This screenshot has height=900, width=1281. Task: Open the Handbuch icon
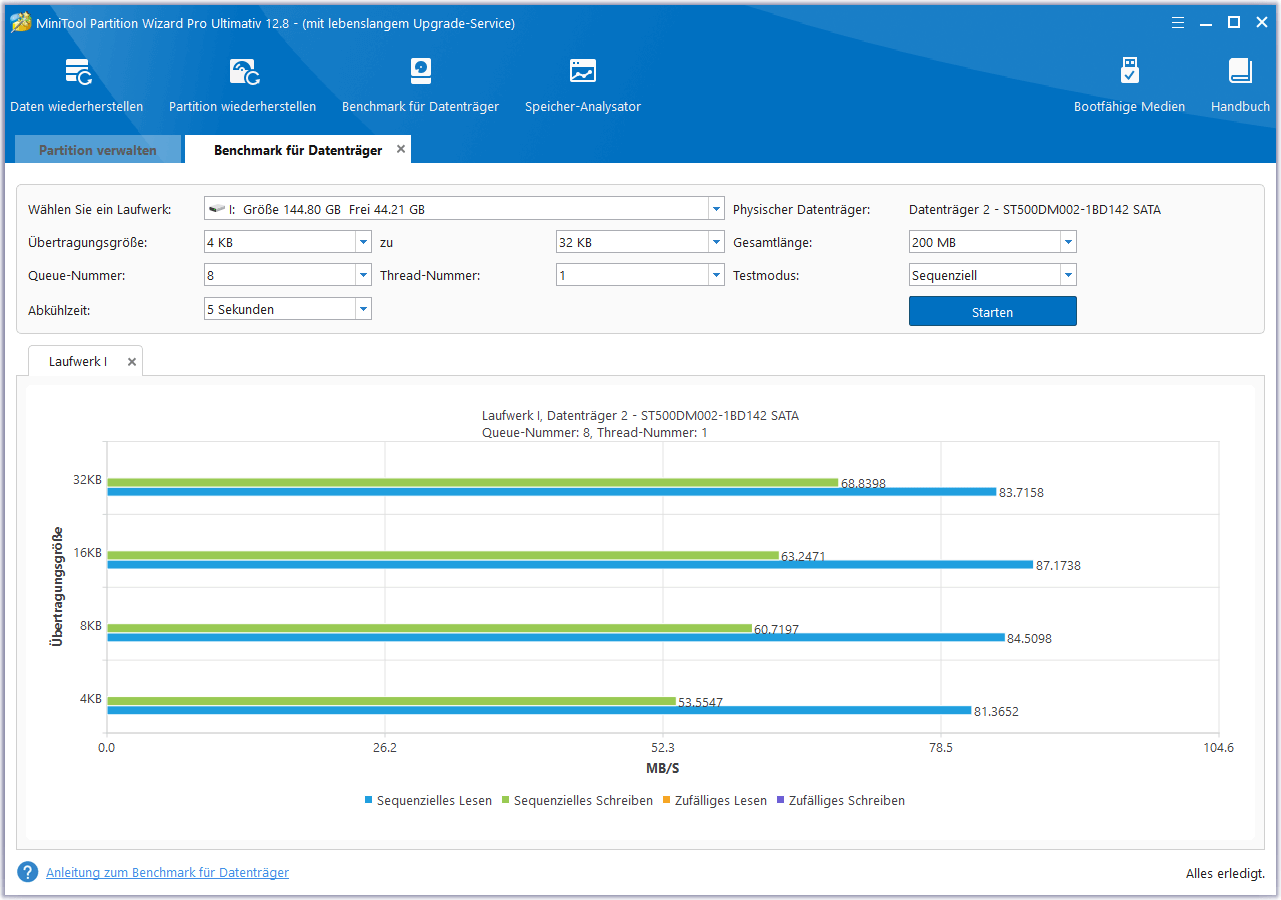pos(1240,73)
